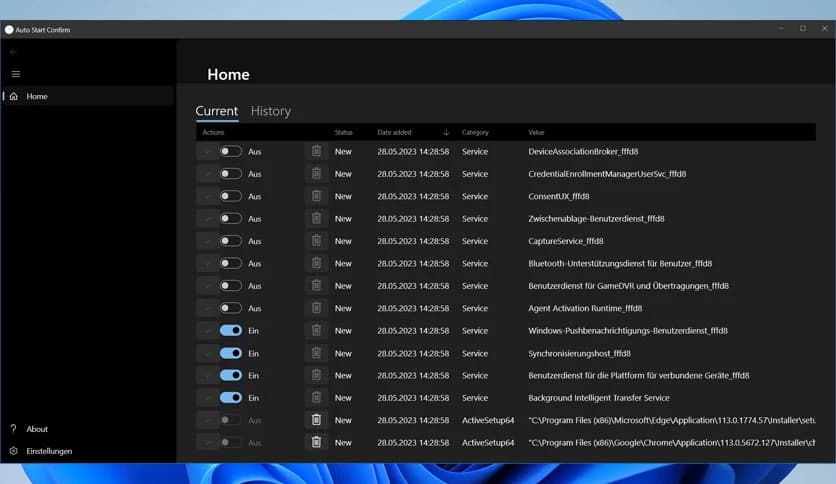Remove Zwischenablage-Benutzerdienst_fffd8 with trash icon

pos(316,219)
